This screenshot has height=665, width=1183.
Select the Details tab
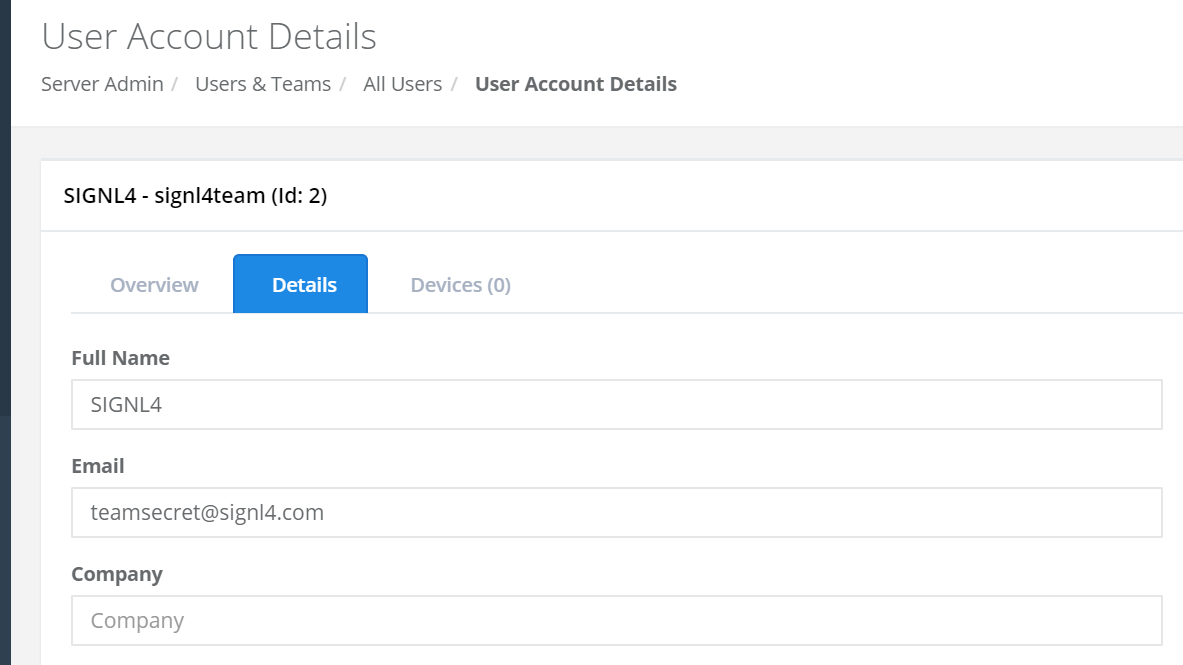300,284
